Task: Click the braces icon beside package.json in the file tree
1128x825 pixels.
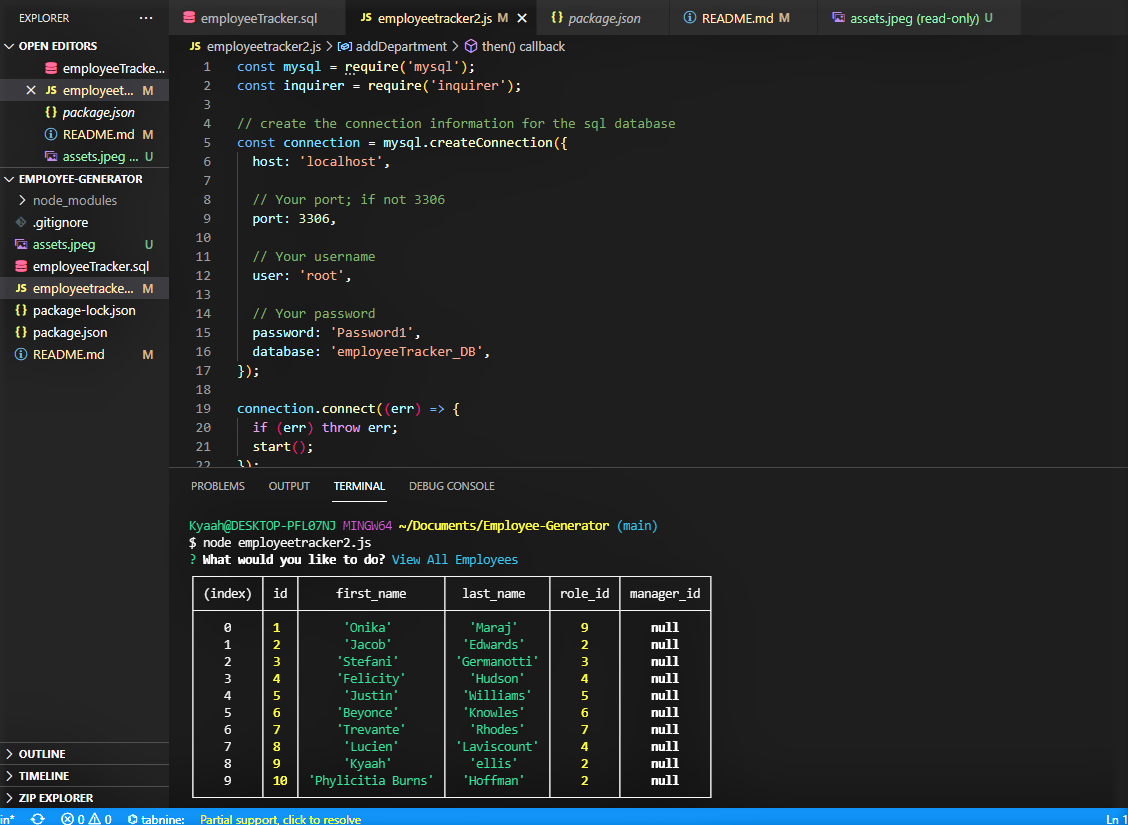Action: click(21, 332)
